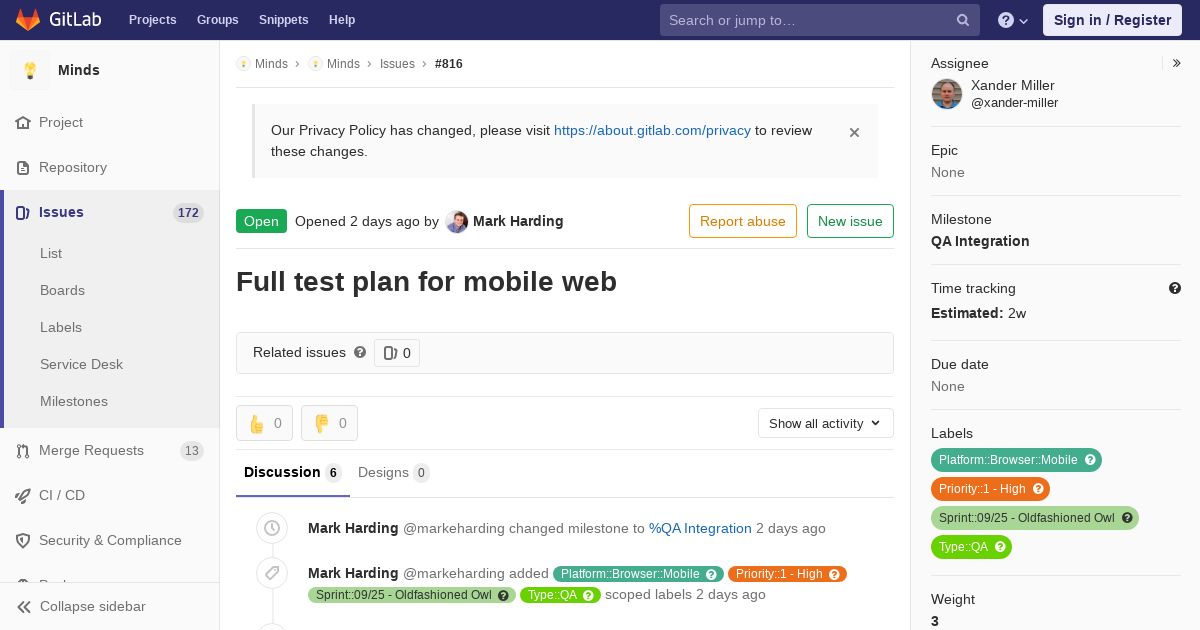The image size is (1200, 630).
Task: Click help icon on Platform::Browser::Mobile sidebar label
Action: [x=1090, y=460]
